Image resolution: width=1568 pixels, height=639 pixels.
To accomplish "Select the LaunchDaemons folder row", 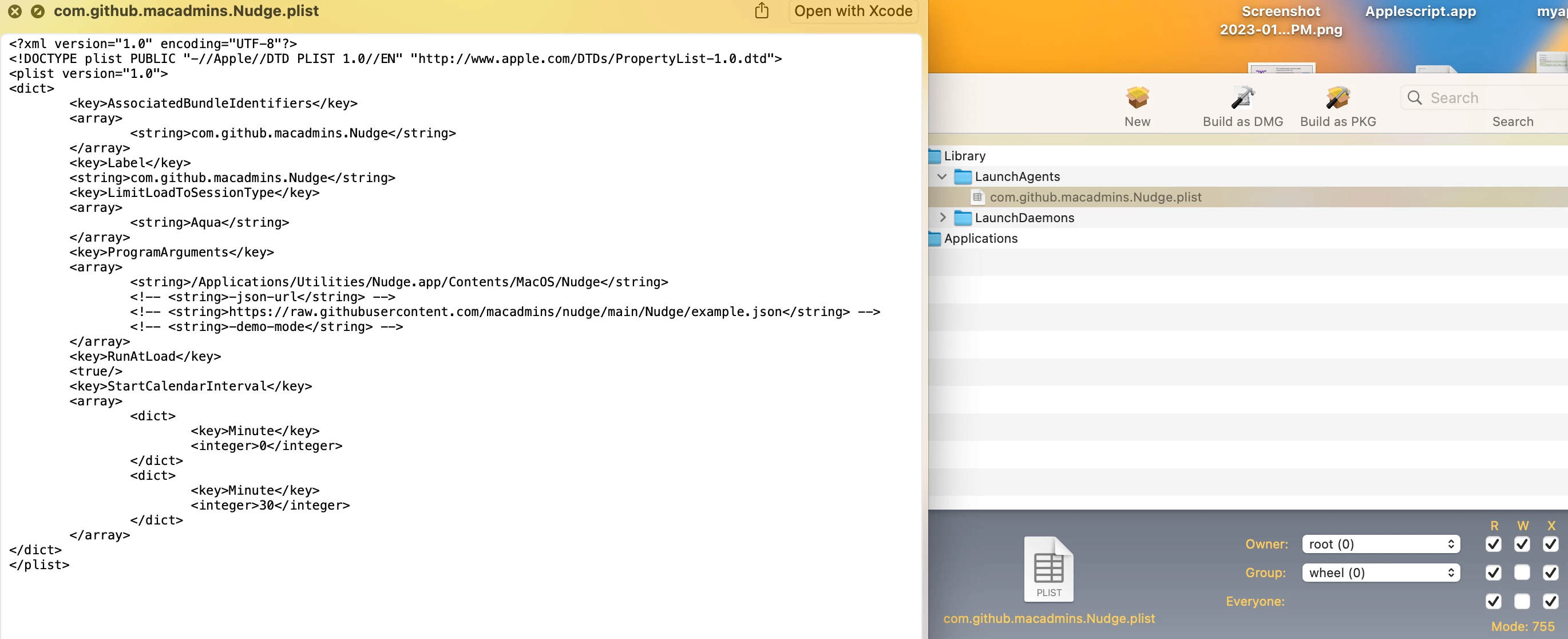I will click(1248, 218).
